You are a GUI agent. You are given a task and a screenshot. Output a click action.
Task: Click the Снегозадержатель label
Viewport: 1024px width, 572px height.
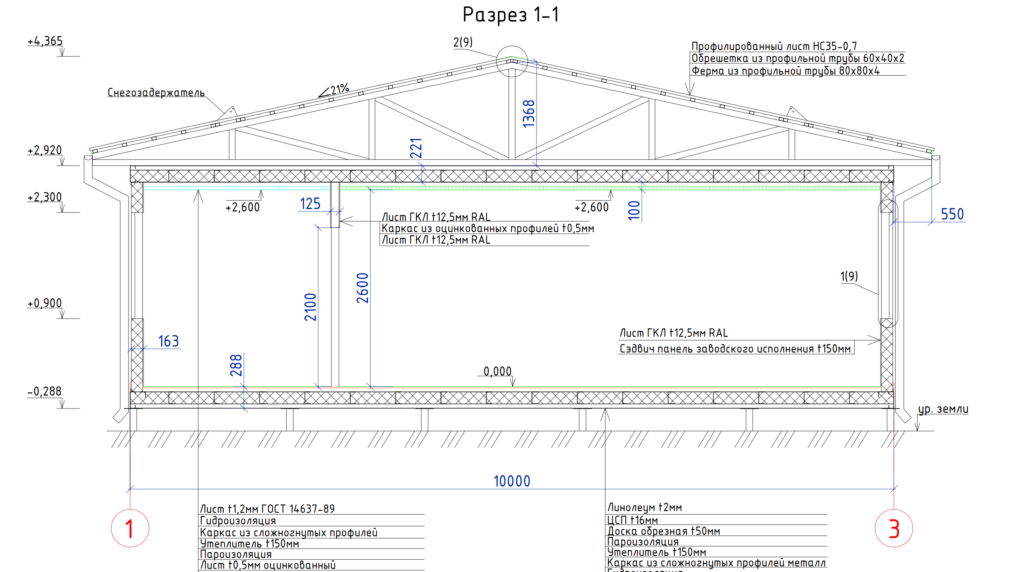coord(155,93)
